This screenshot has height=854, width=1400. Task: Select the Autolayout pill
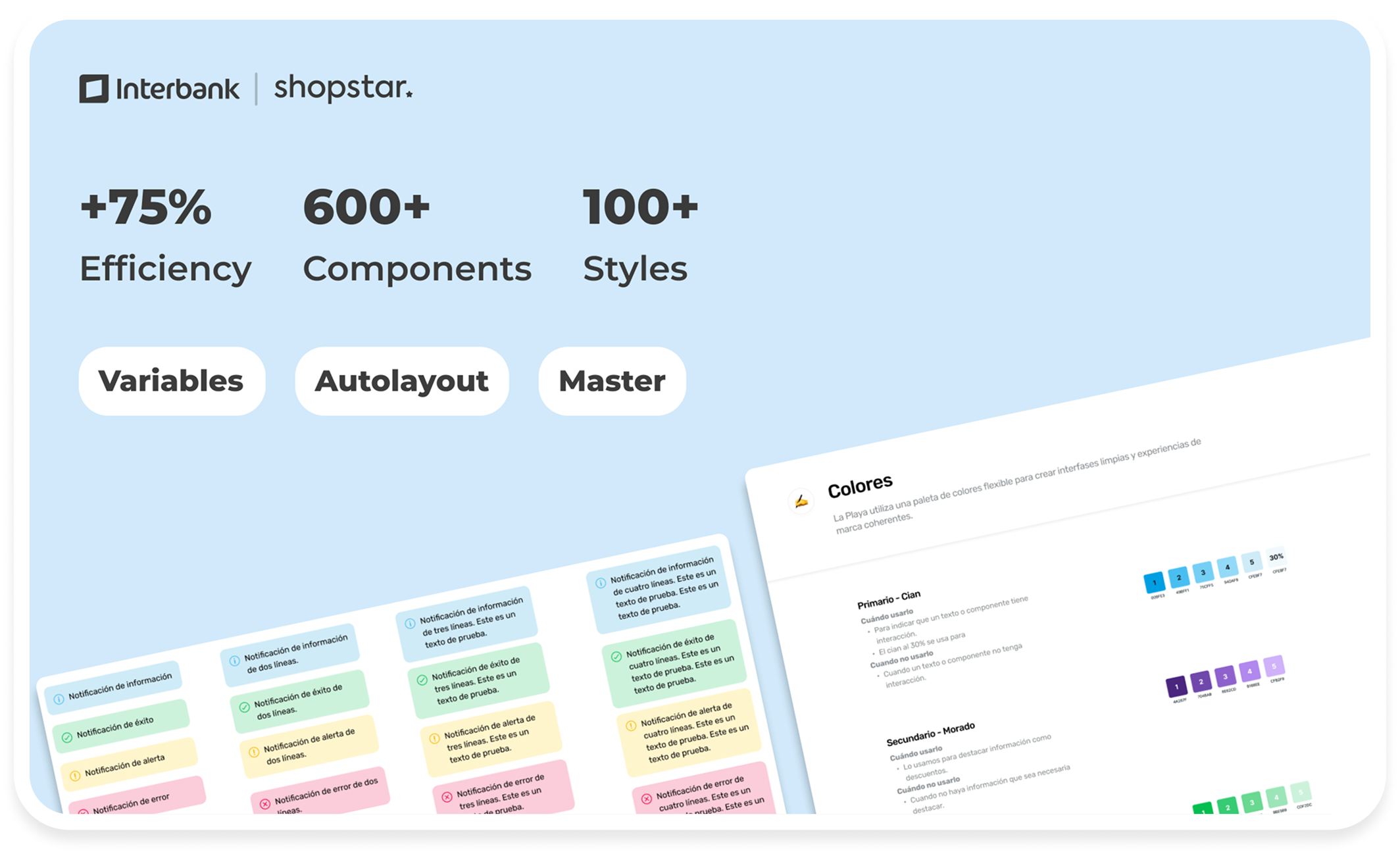click(x=401, y=381)
